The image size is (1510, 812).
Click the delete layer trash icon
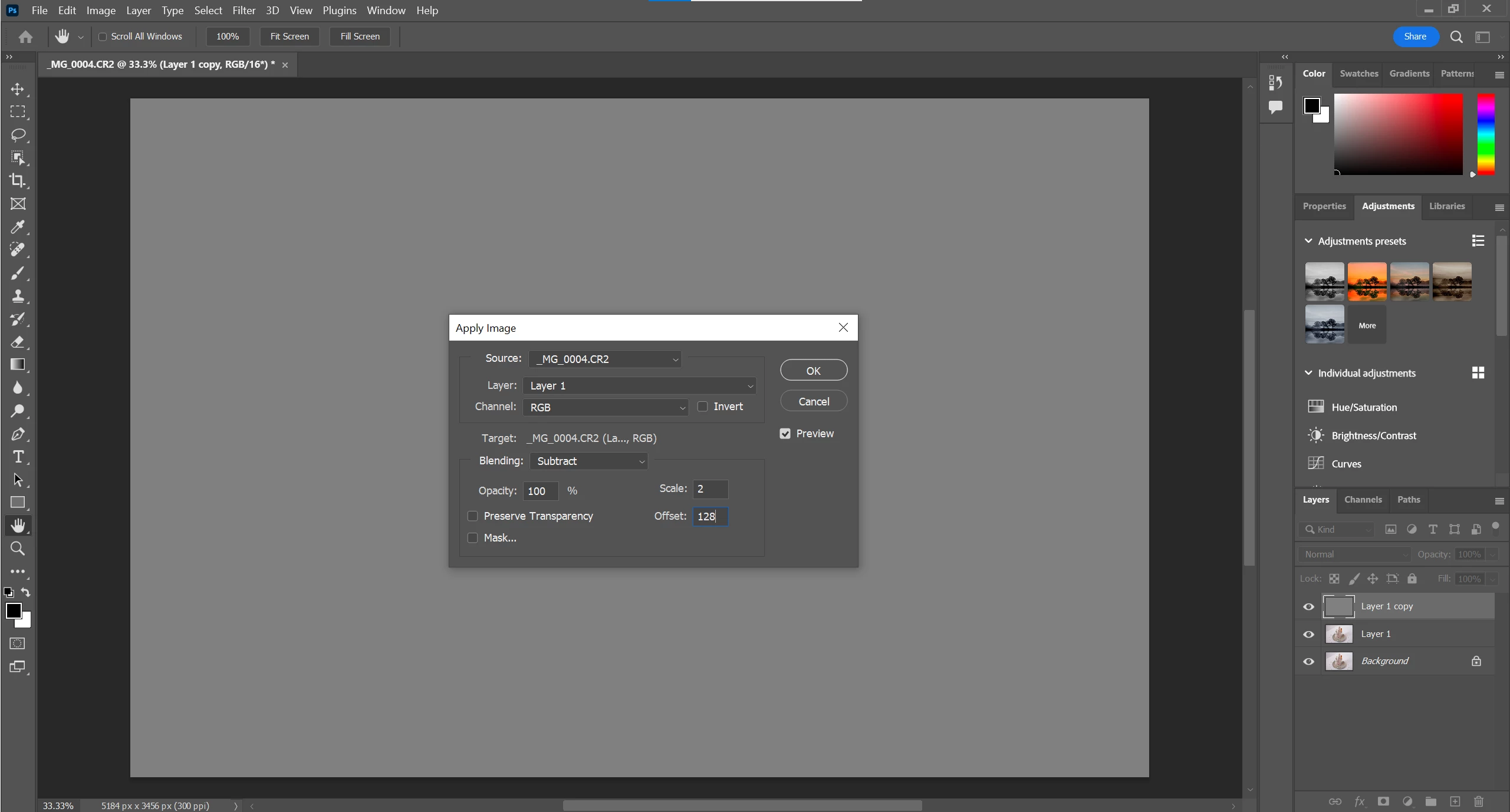point(1478,801)
